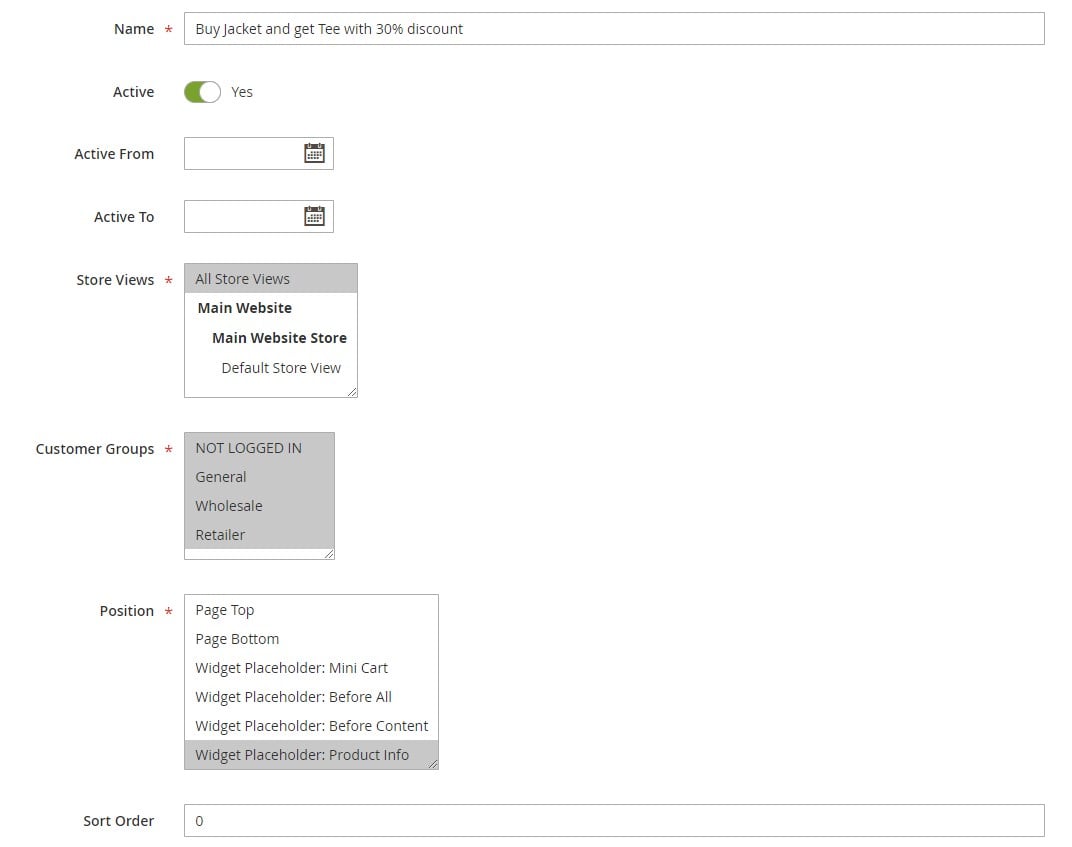Click the Customer Groups list resize handle
Viewport: 1072px width, 847px height.
329,554
